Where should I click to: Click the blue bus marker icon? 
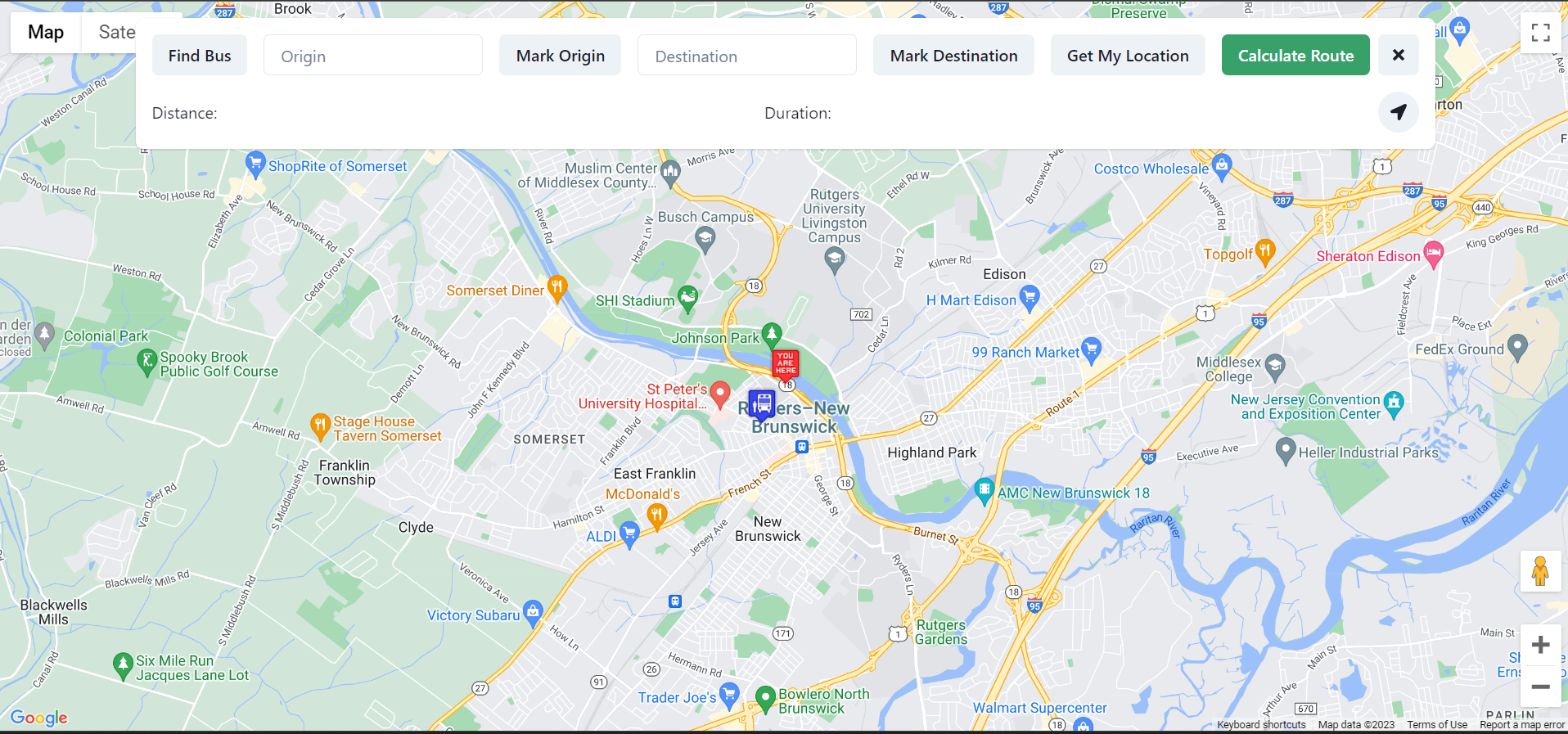click(762, 403)
